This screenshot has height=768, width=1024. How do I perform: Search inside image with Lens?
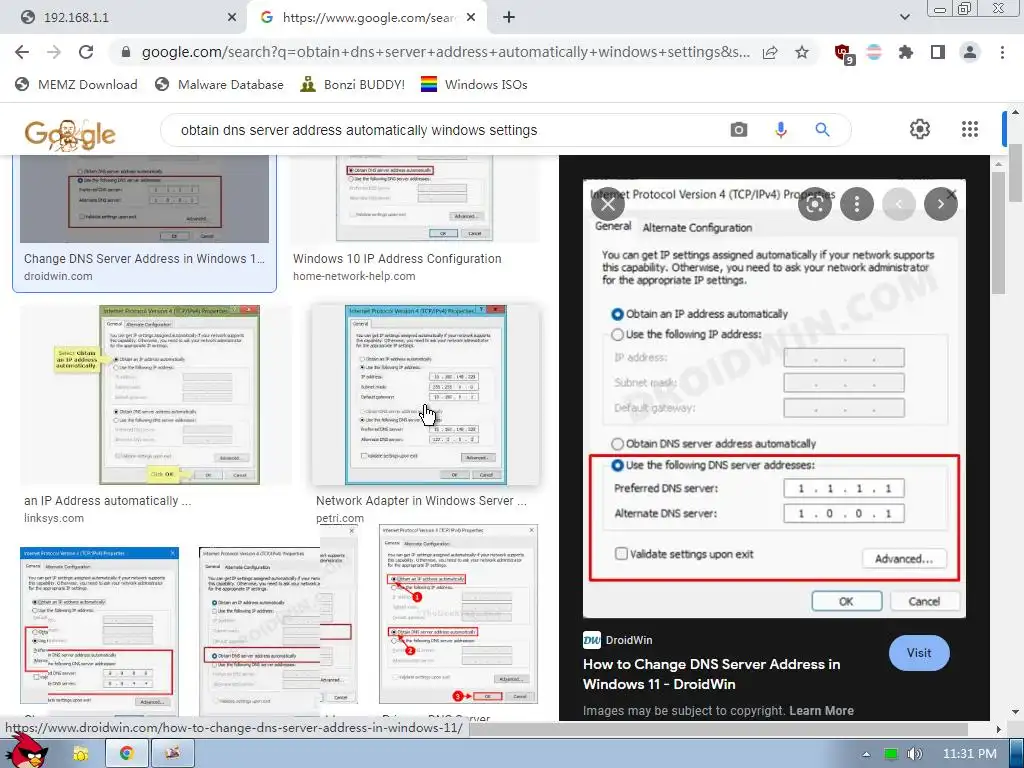(814, 204)
